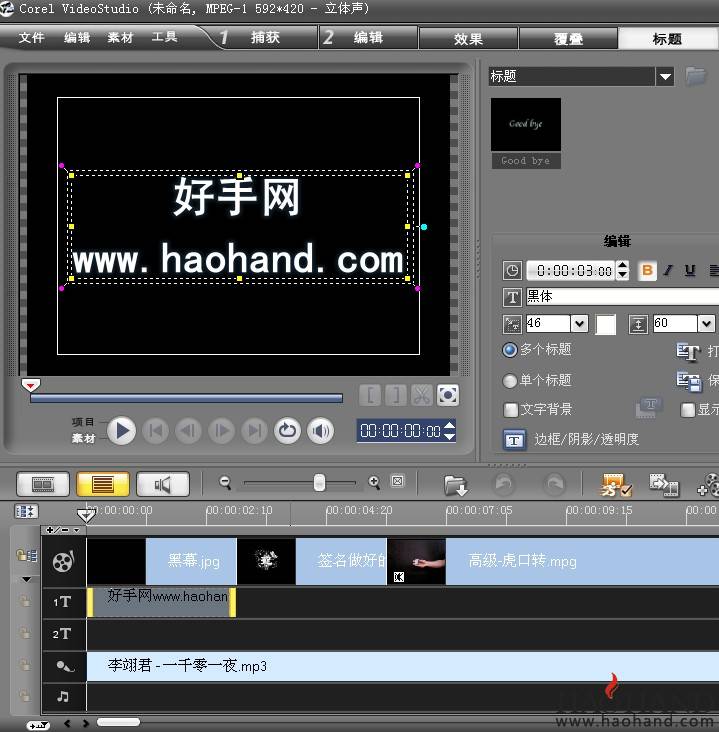Screen dimensions: 719x732
Task: Go to 效果 step tab
Action: (468, 38)
